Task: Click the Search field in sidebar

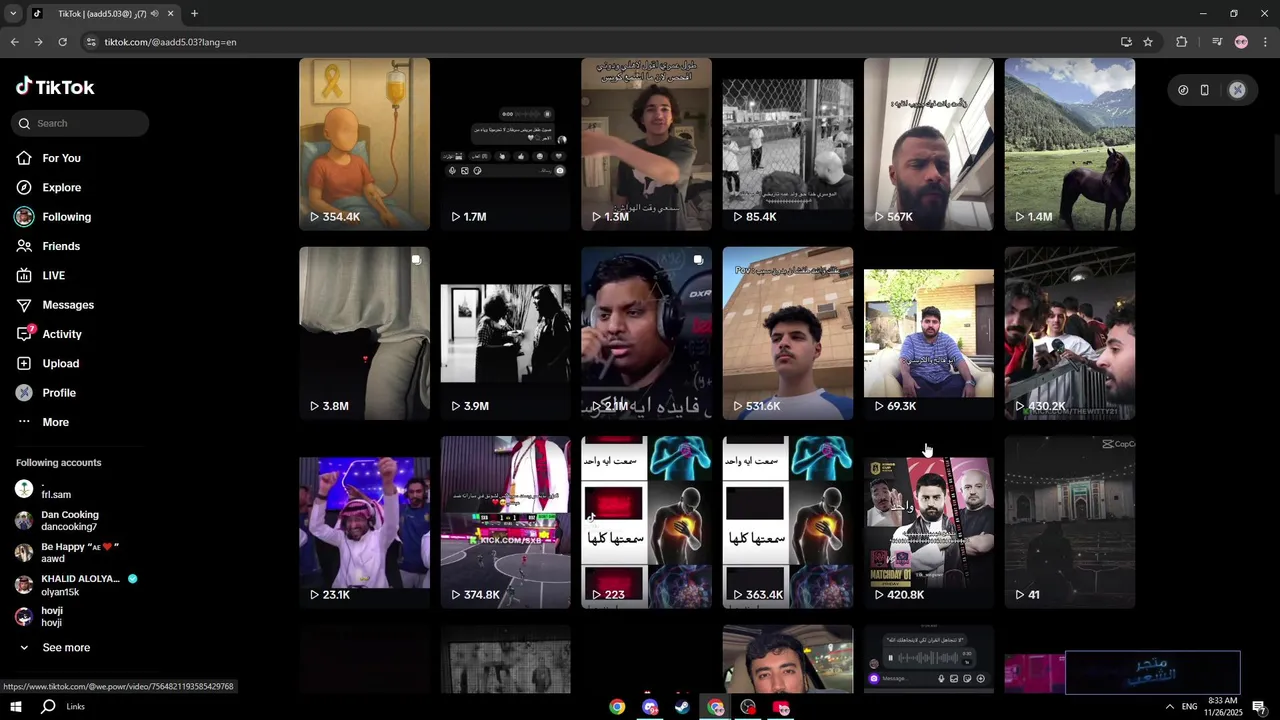Action: [x=80, y=123]
